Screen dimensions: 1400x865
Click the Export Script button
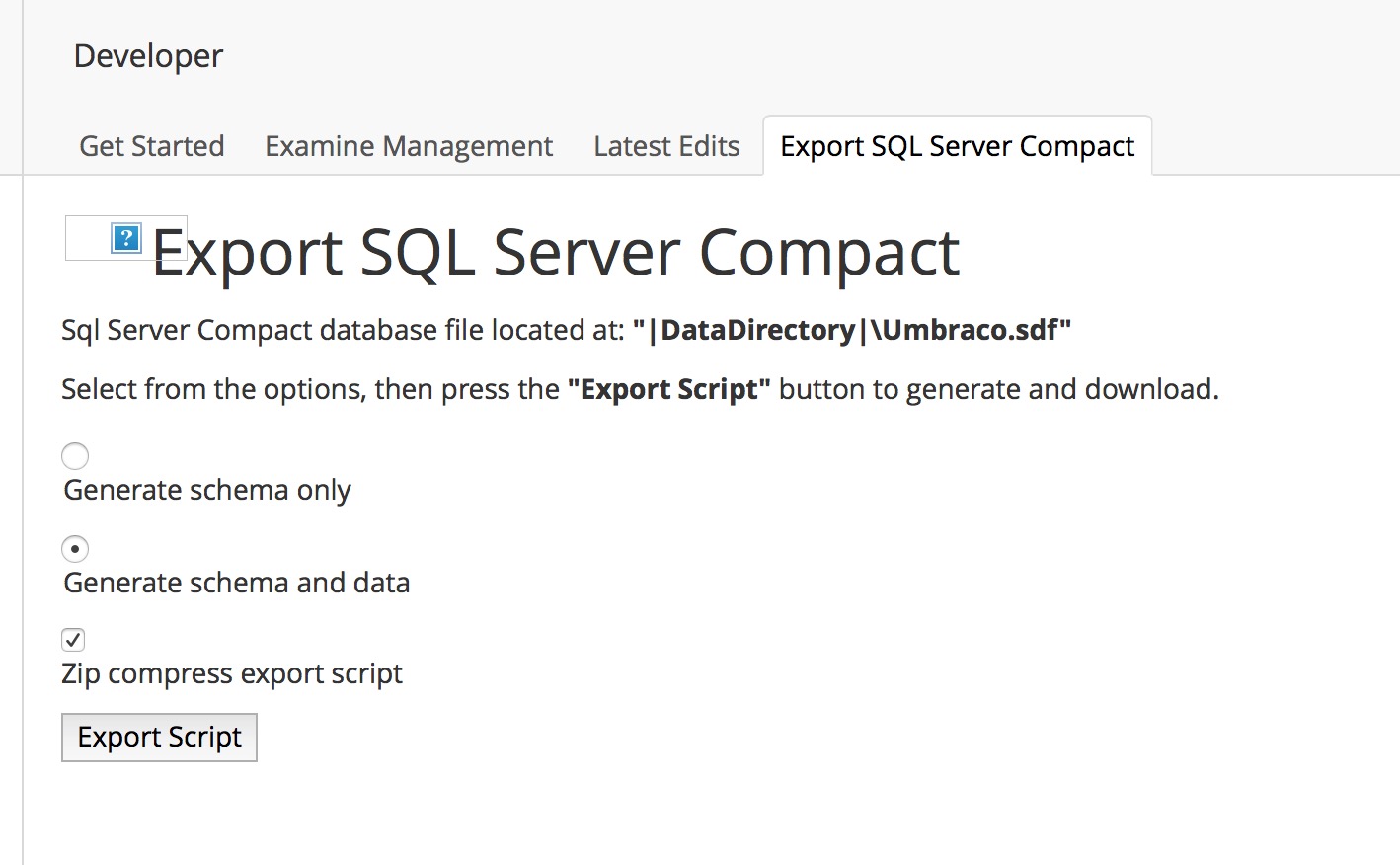pos(159,738)
